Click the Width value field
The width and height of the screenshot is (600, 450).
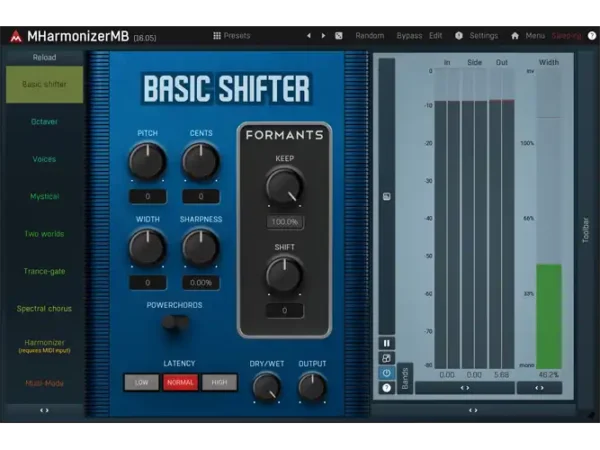(148, 283)
